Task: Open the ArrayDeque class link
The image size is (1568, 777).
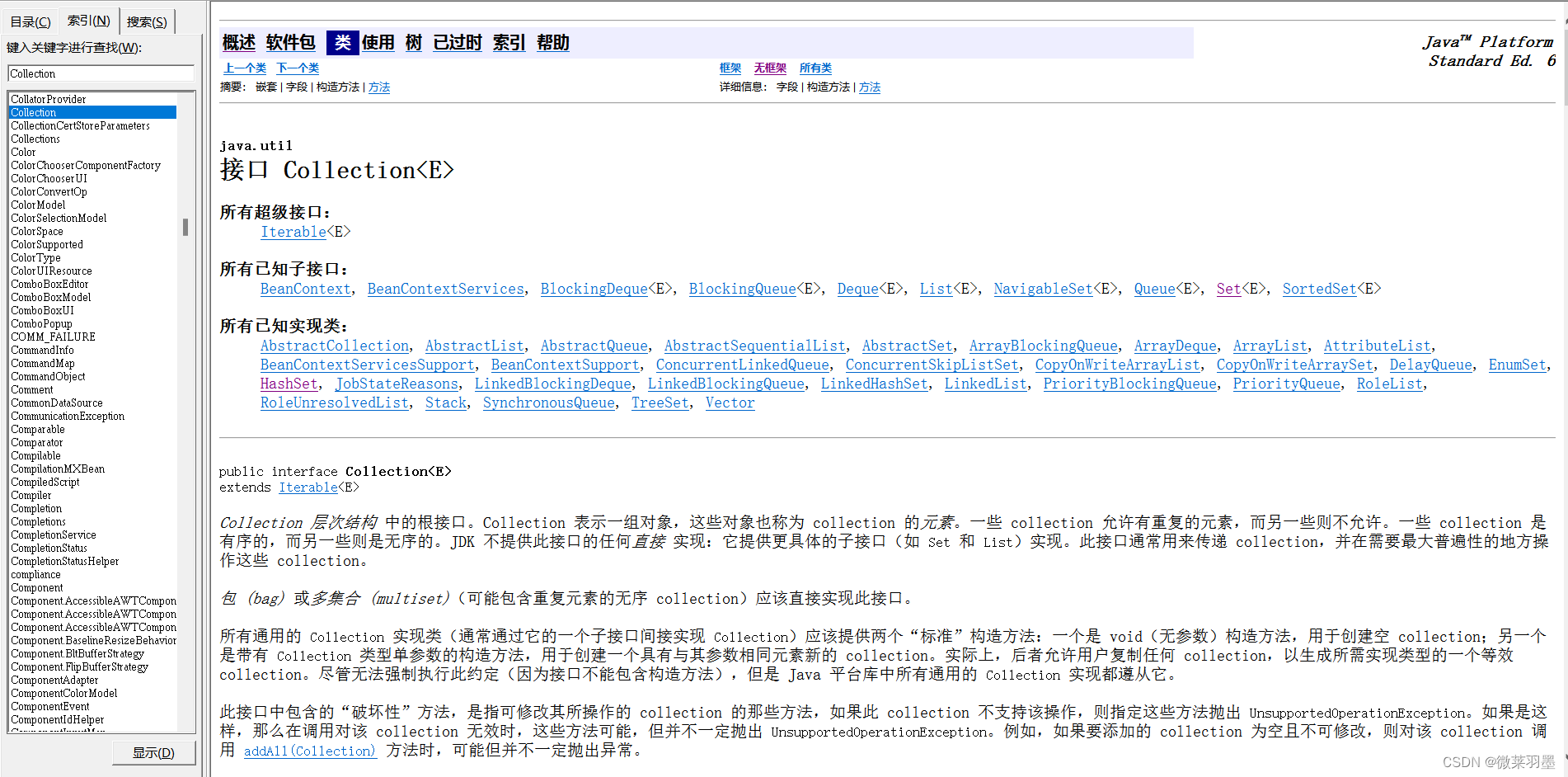Action: click(x=1176, y=346)
